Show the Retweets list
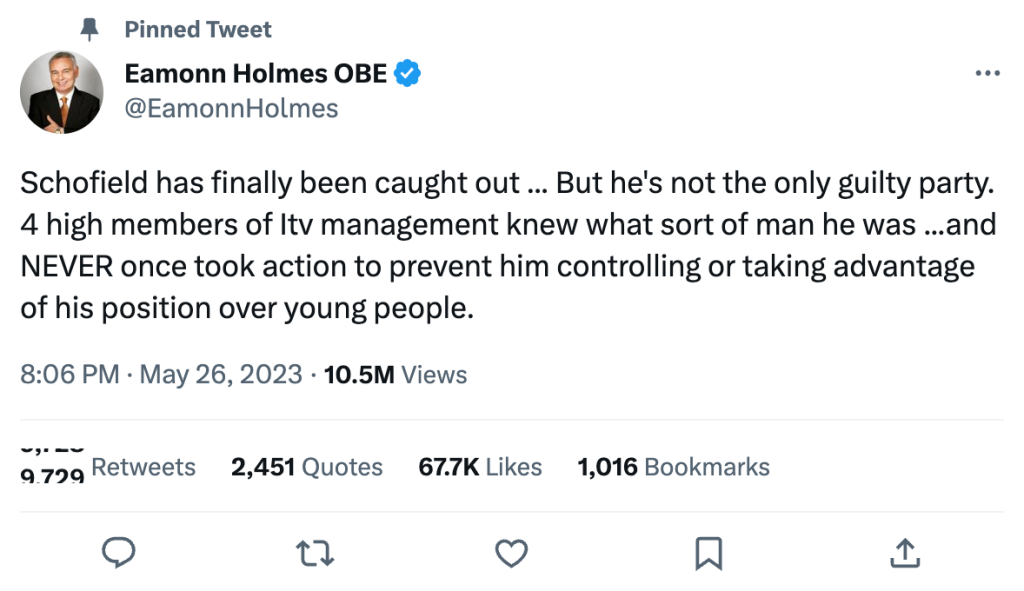The image size is (1024, 591). (143, 467)
